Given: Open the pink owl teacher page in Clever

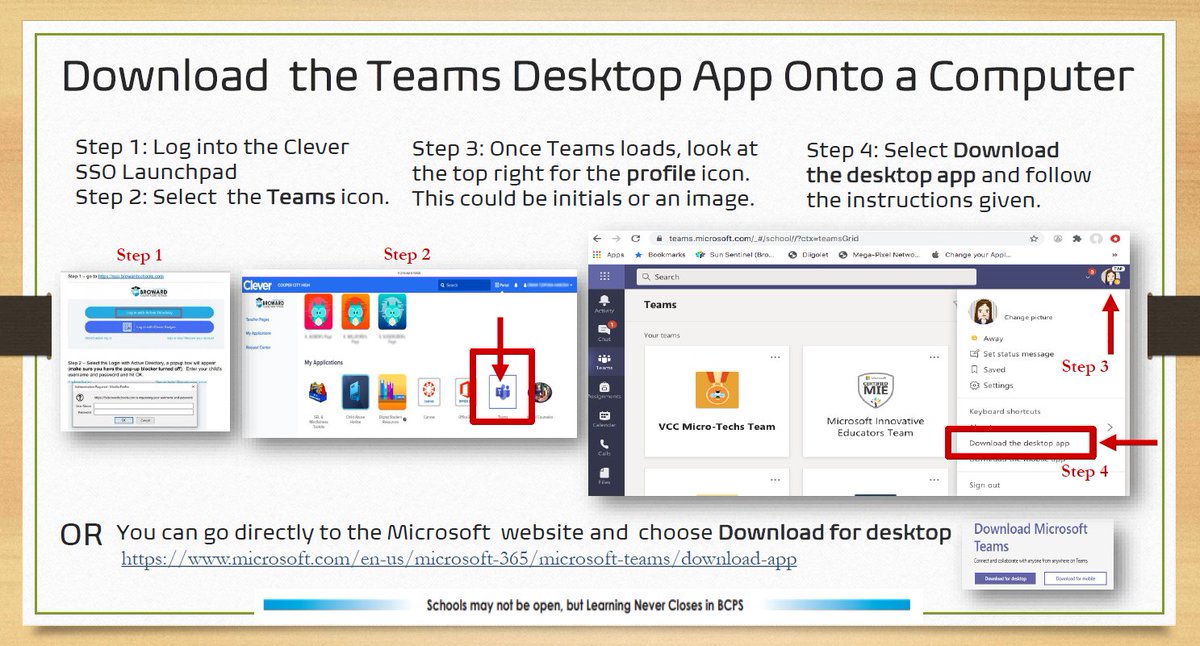Looking at the screenshot, I should [318, 311].
